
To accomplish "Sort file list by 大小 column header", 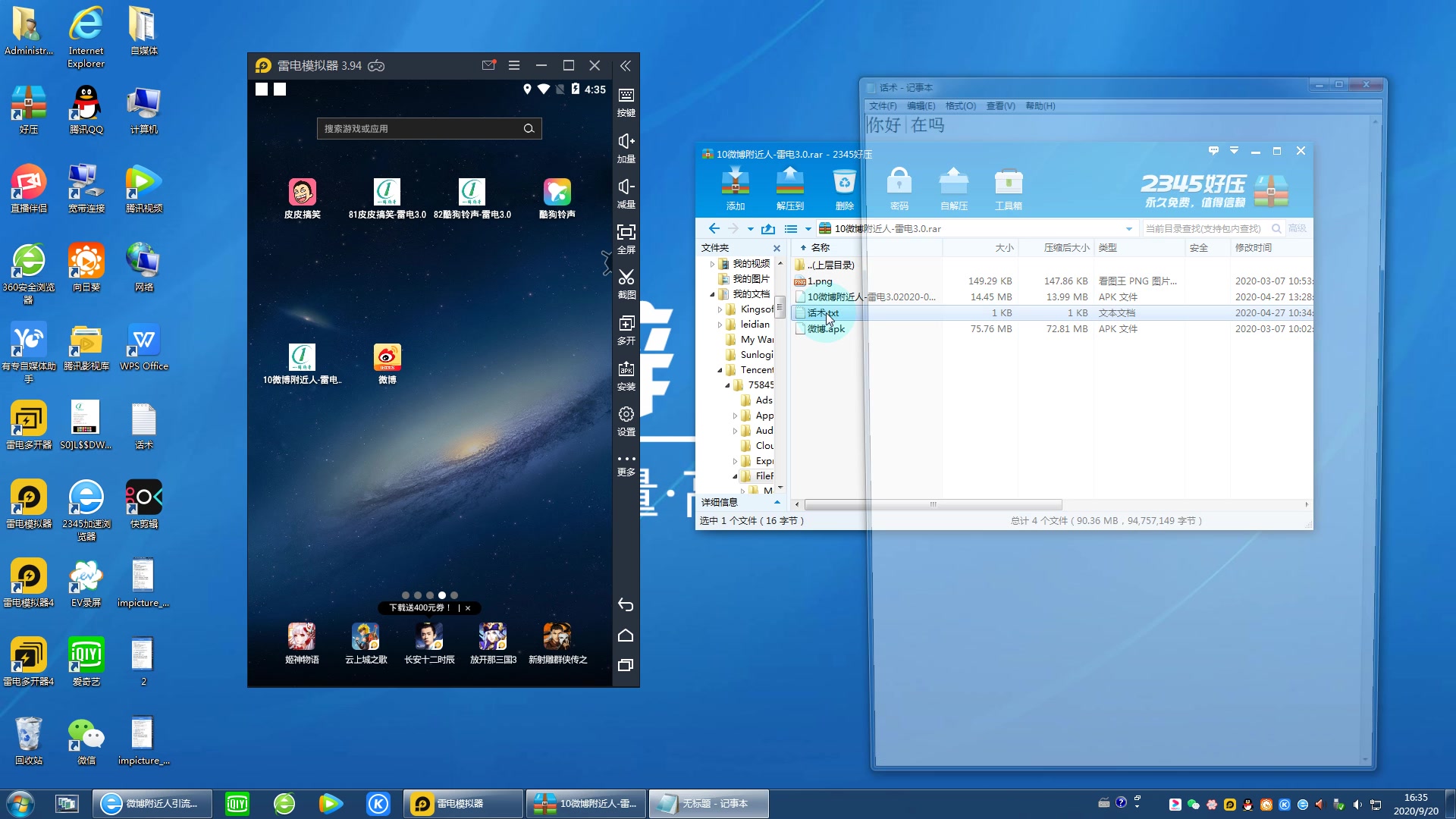I will click(x=980, y=248).
